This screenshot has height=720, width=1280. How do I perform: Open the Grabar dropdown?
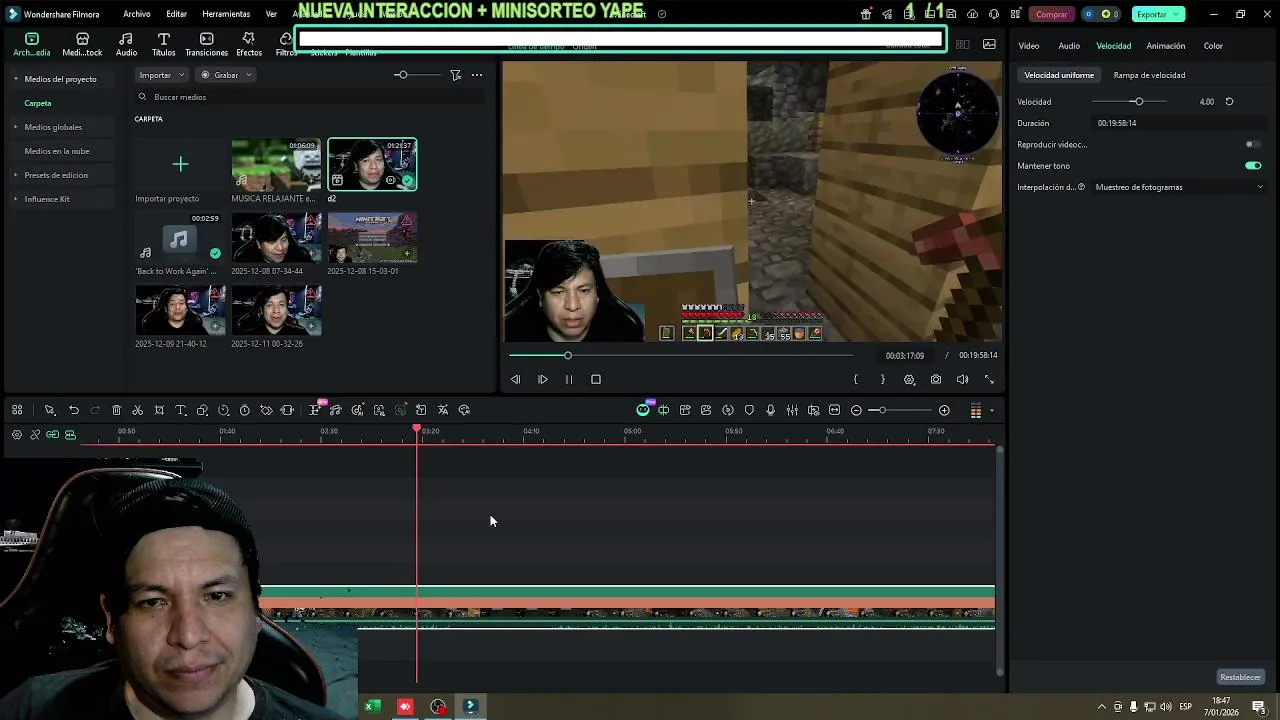point(225,75)
